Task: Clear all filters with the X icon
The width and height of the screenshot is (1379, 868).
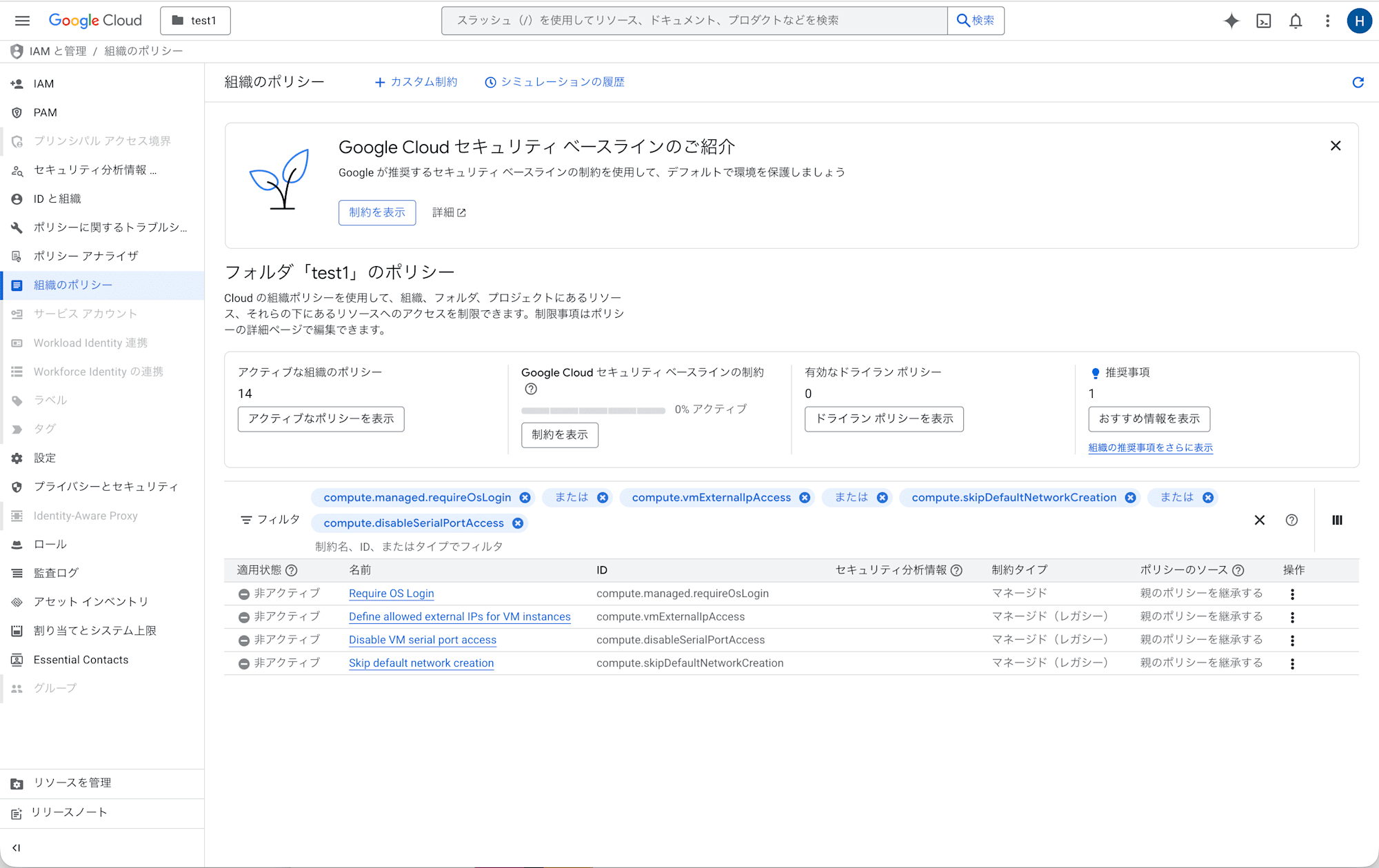Action: pos(1260,520)
